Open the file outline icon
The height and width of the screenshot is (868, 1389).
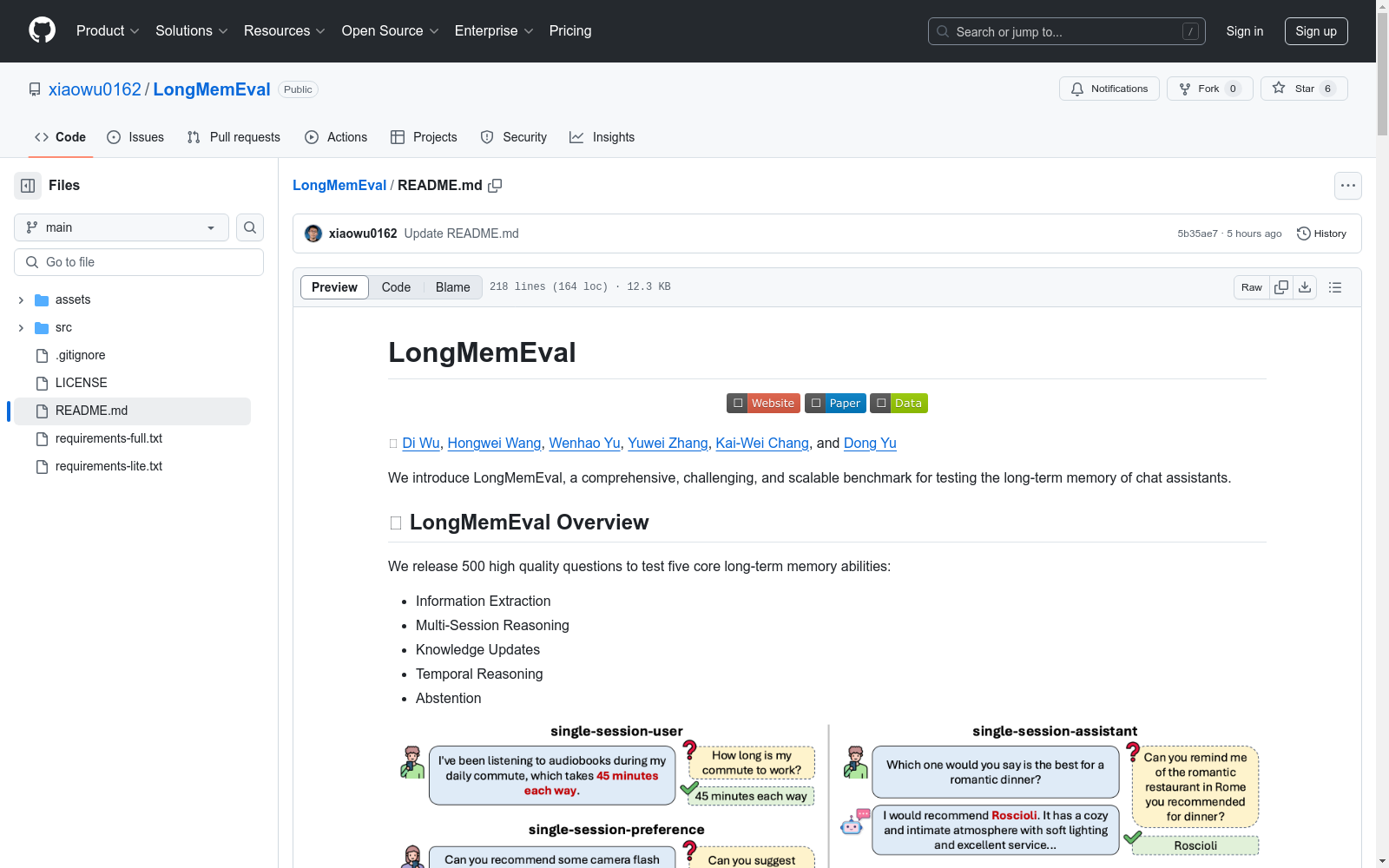coord(1335,286)
